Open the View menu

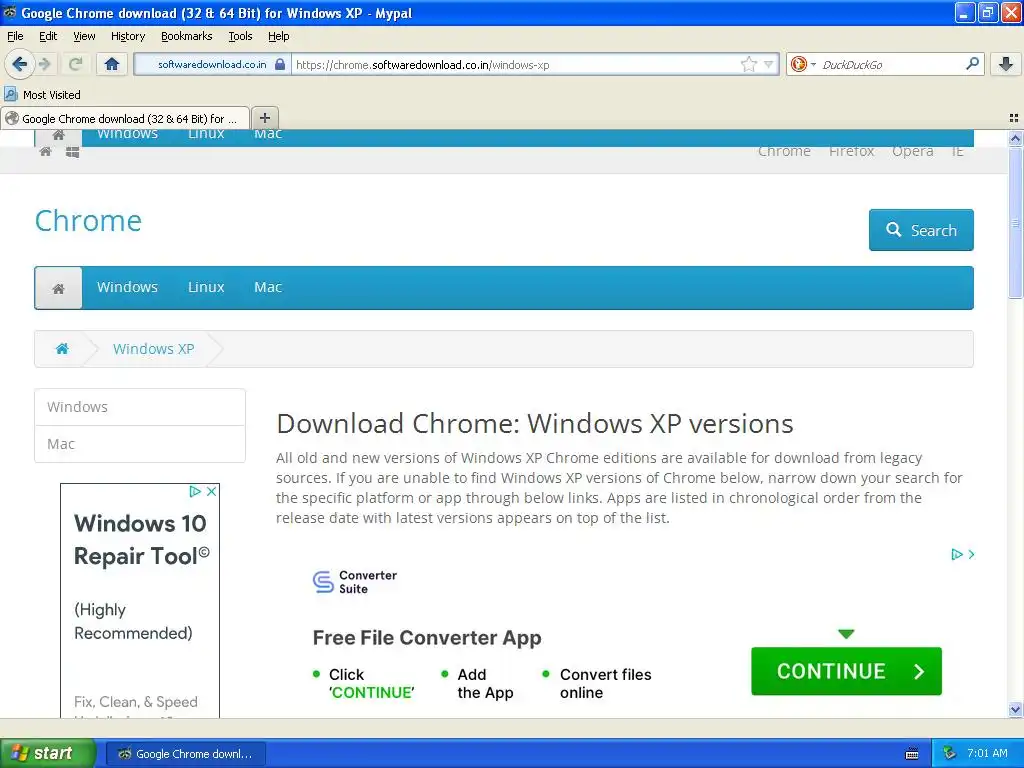(84, 36)
